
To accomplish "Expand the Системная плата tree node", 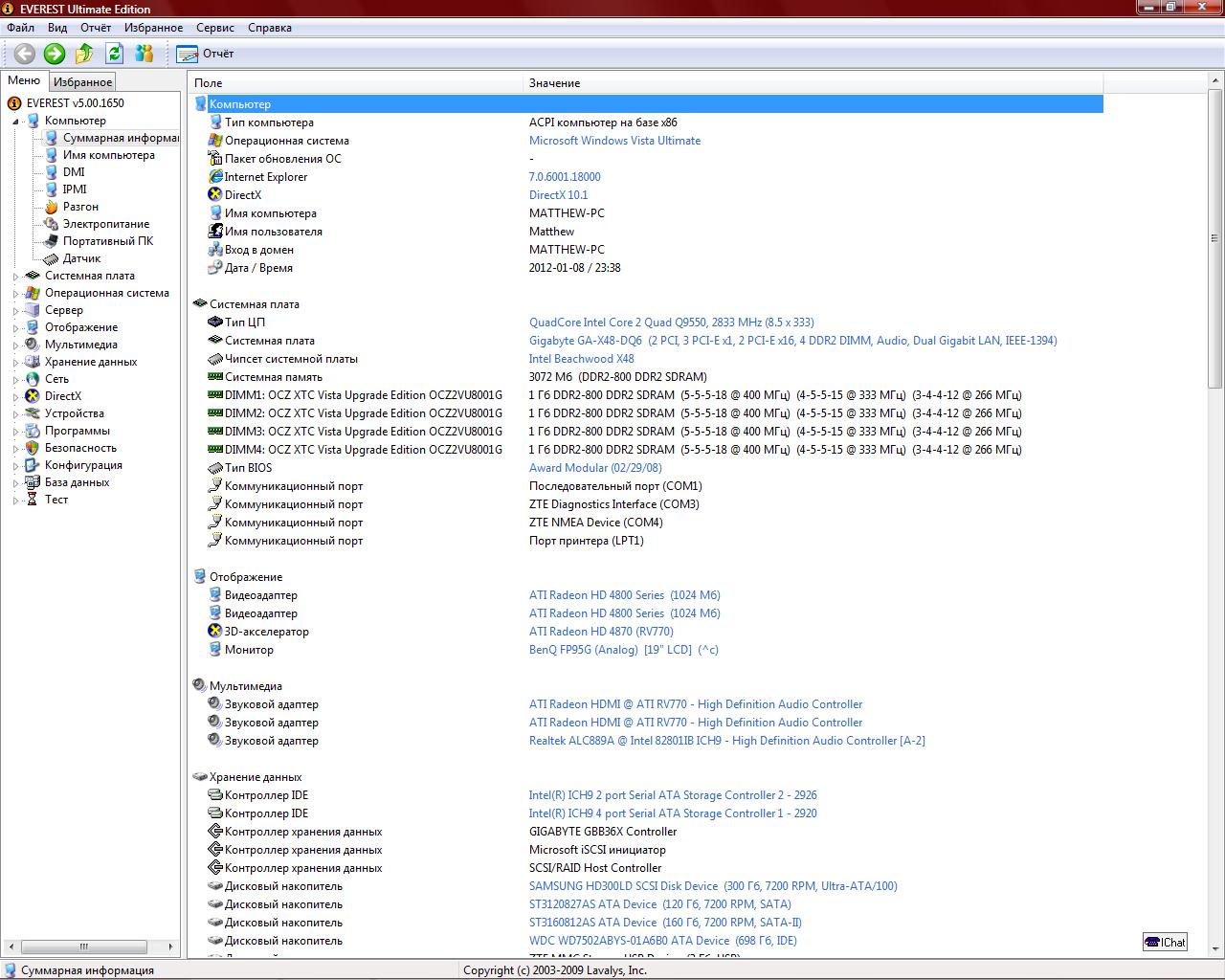I will (15, 276).
